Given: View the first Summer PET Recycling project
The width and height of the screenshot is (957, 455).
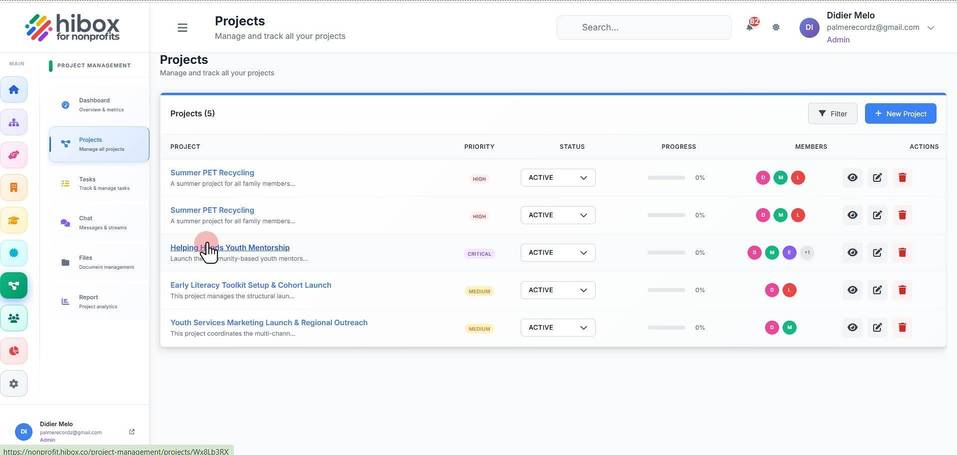Looking at the screenshot, I should pyautogui.click(x=853, y=178).
